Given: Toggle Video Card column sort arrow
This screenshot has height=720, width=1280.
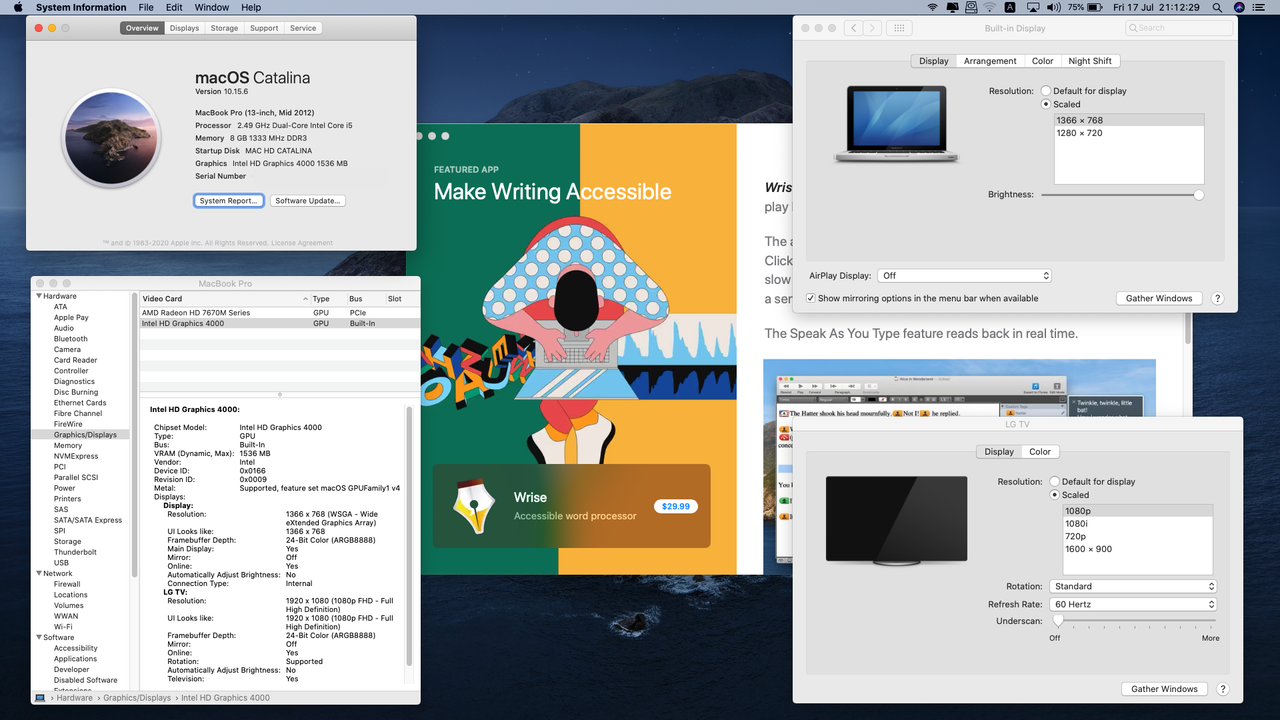Looking at the screenshot, I should [x=305, y=299].
